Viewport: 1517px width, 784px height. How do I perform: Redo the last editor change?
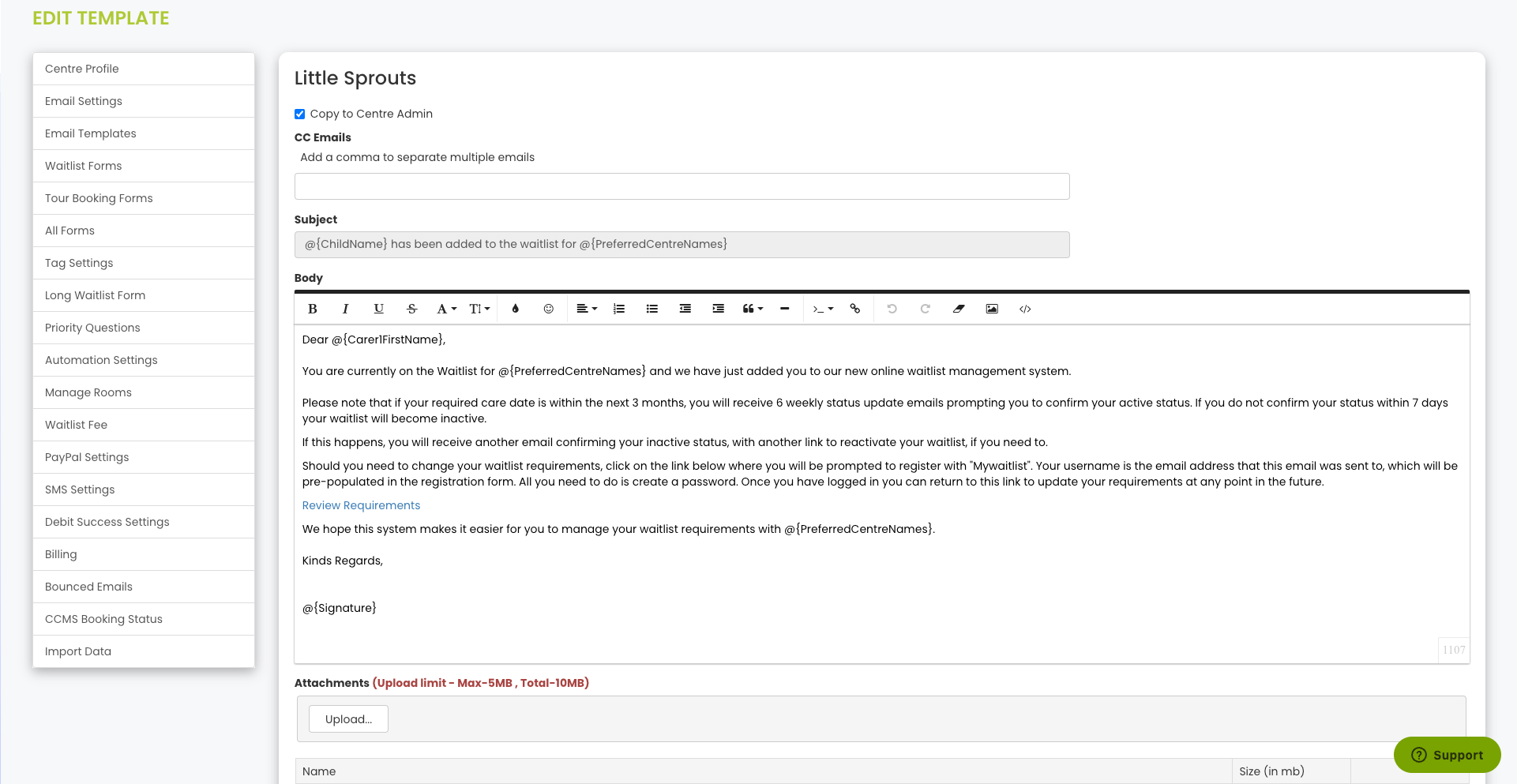(925, 309)
